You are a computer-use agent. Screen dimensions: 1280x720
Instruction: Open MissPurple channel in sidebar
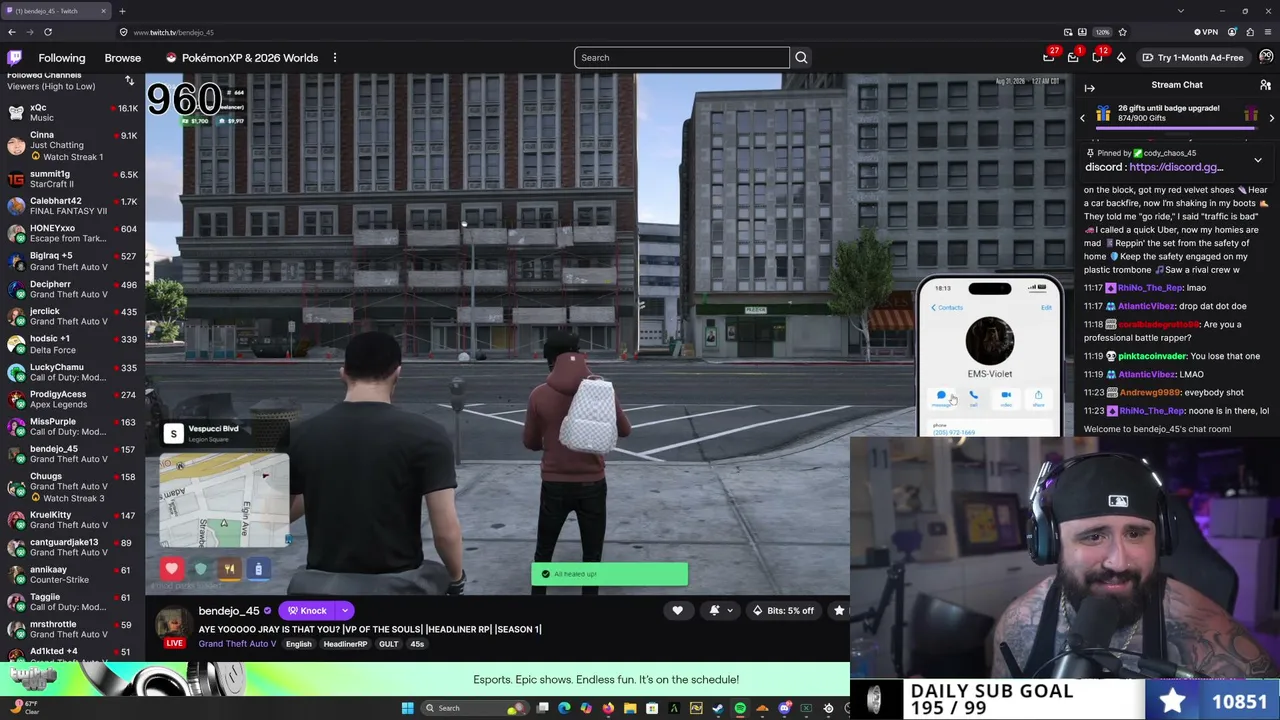pos(72,426)
